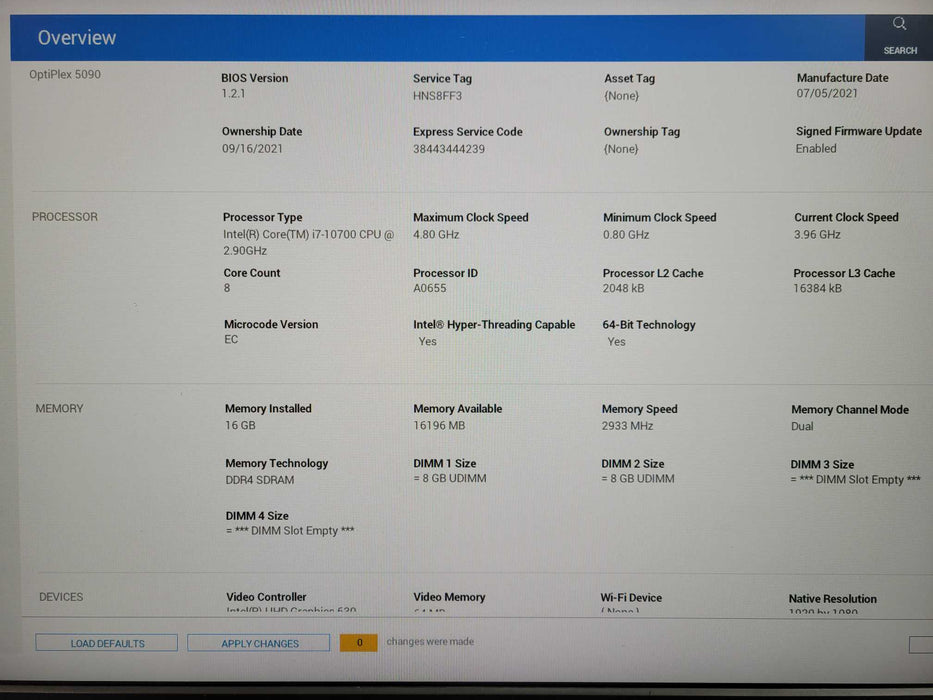Click the orange changes counter showing 0
Viewport: 933px width, 700px height.
359,642
